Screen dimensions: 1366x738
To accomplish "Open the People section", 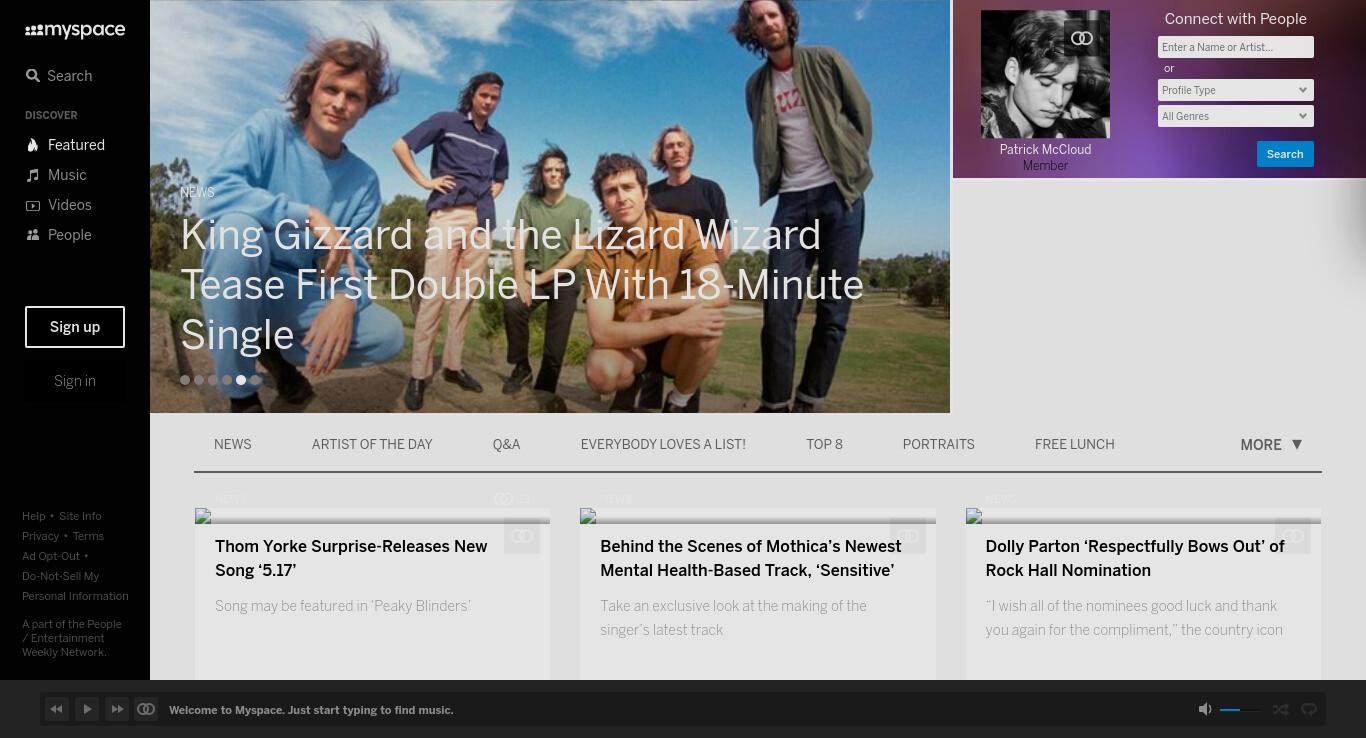I will click(x=58, y=235).
